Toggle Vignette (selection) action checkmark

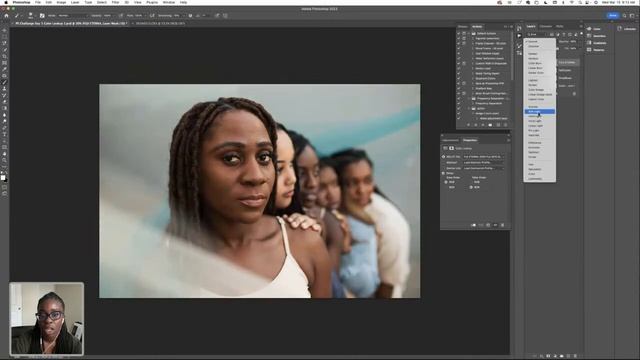click(459, 38)
